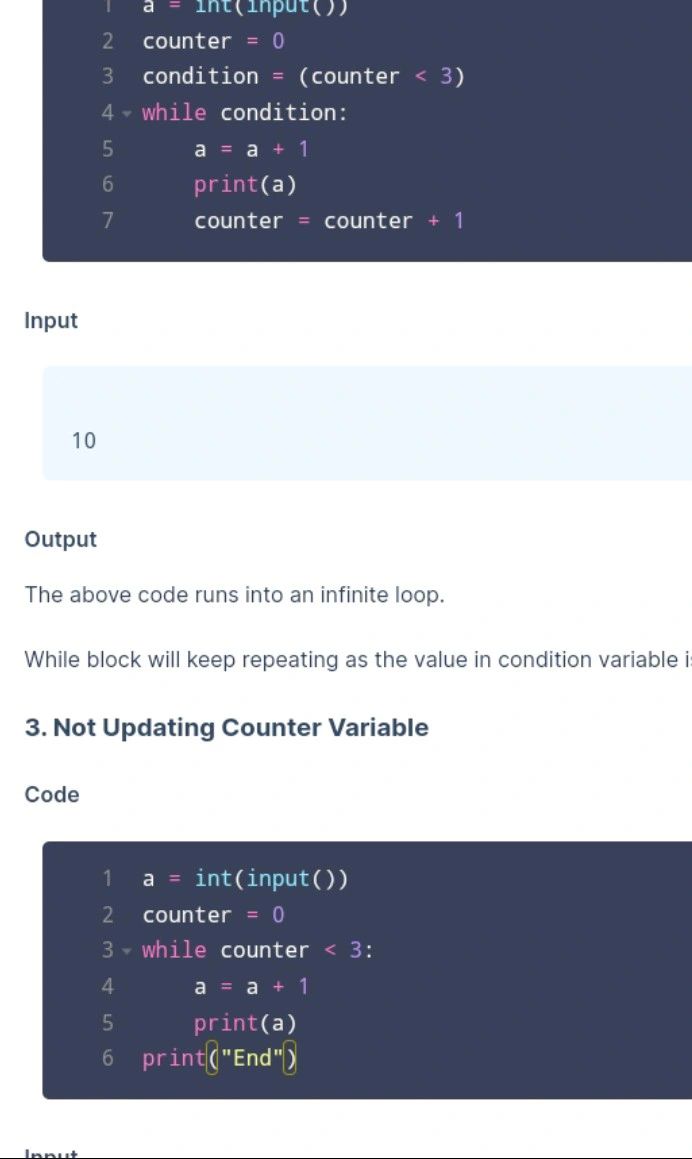Click the 'a = a + 1' line in second editor
Viewport: 692px width, 1159px height.
(x=251, y=987)
